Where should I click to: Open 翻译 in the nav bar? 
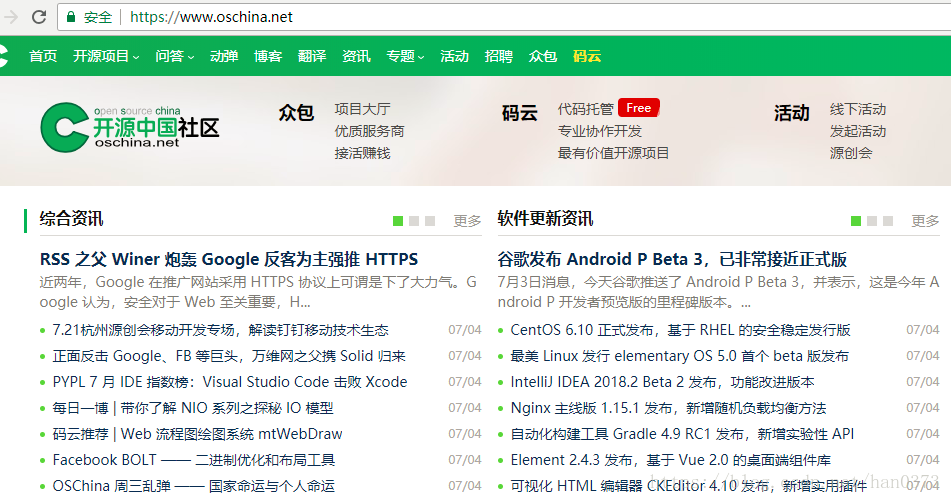[312, 56]
